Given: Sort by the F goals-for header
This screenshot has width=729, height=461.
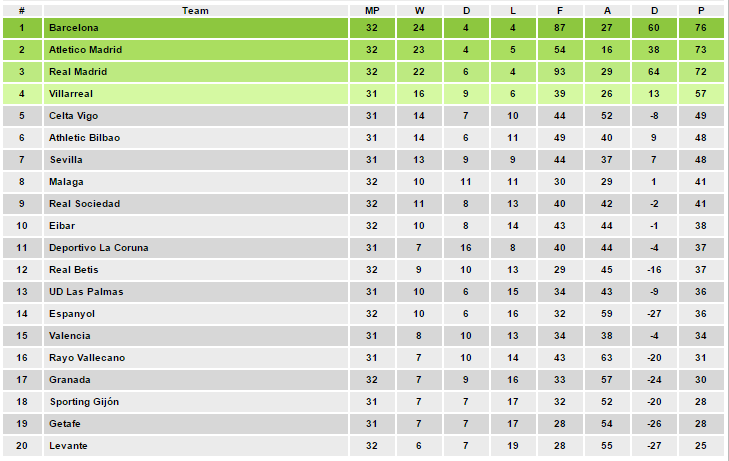Looking at the screenshot, I should pos(559,10).
